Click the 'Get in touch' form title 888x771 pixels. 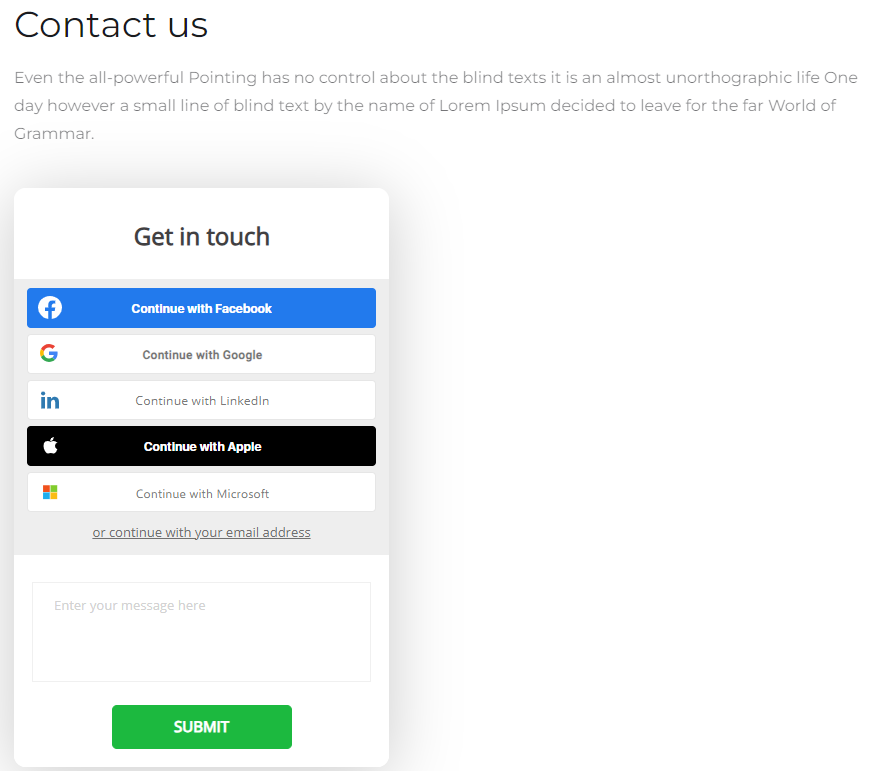pos(202,237)
